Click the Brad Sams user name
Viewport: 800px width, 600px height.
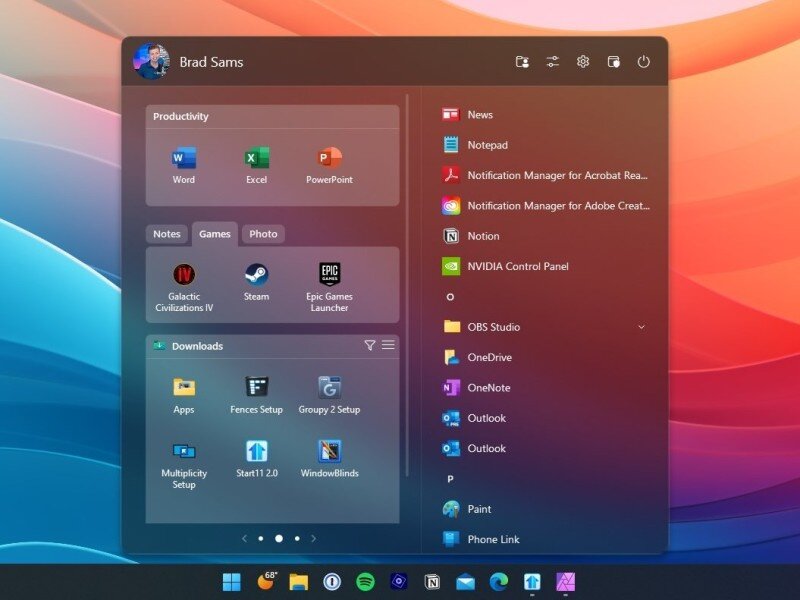(211, 62)
